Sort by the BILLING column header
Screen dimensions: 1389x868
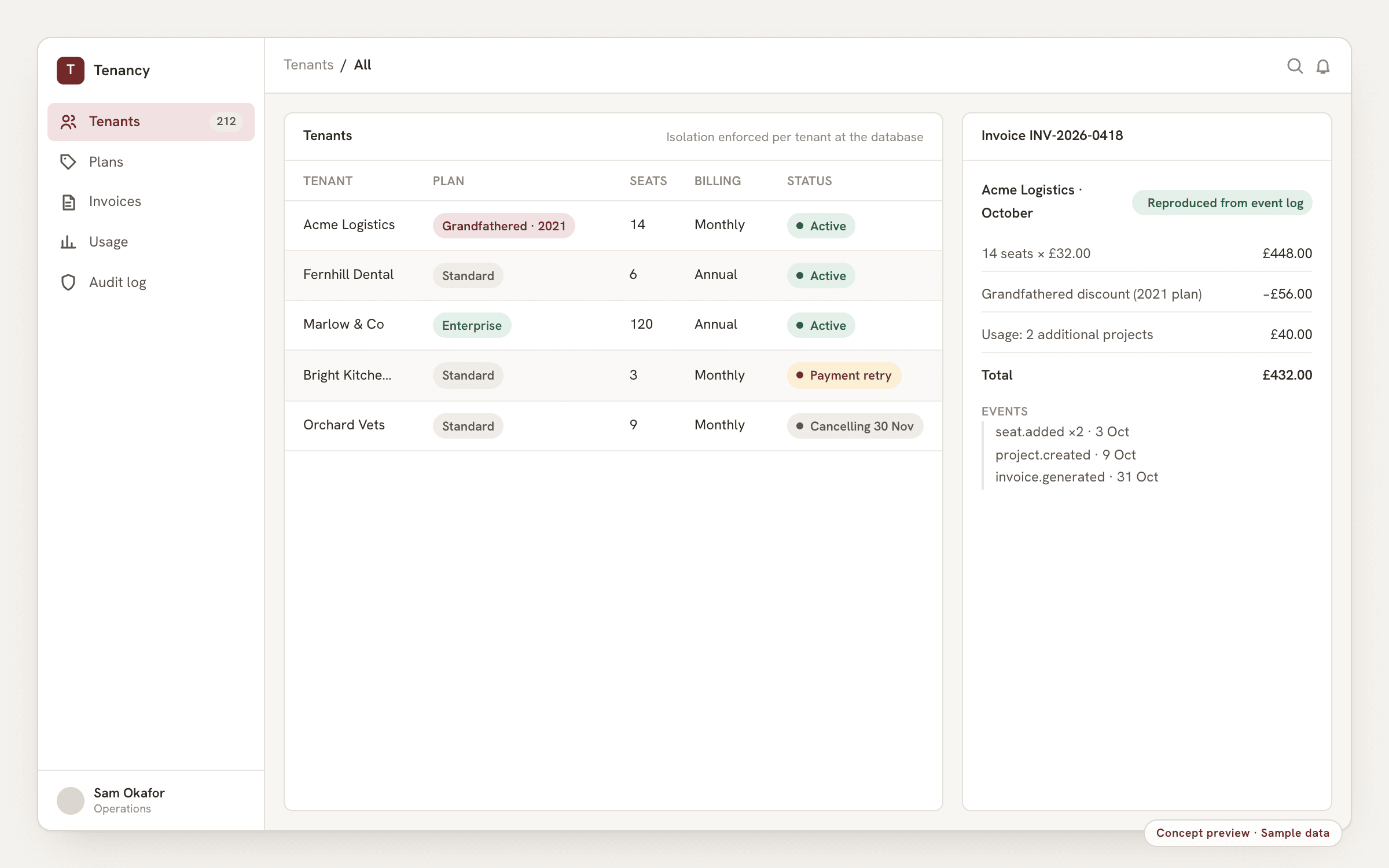[717, 181]
